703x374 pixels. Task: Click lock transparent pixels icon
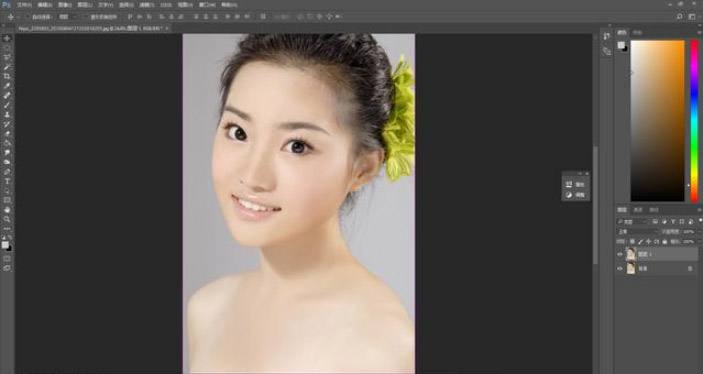[632, 242]
